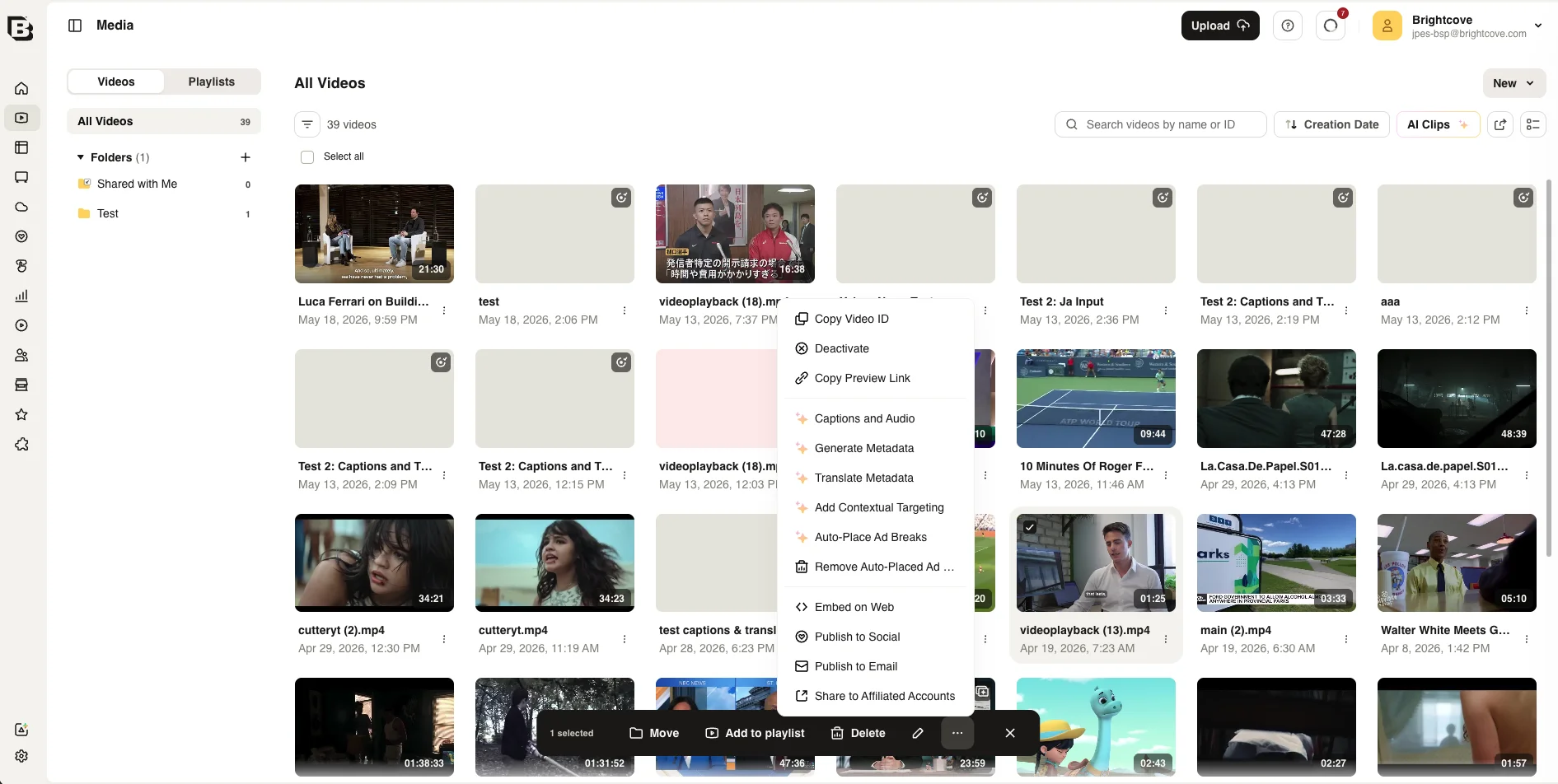Image resolution: width=1558 pixels, height=784 pixels.
Task: Click the edit pencil icon in selection bar
Action: click(x=918, y=733)
